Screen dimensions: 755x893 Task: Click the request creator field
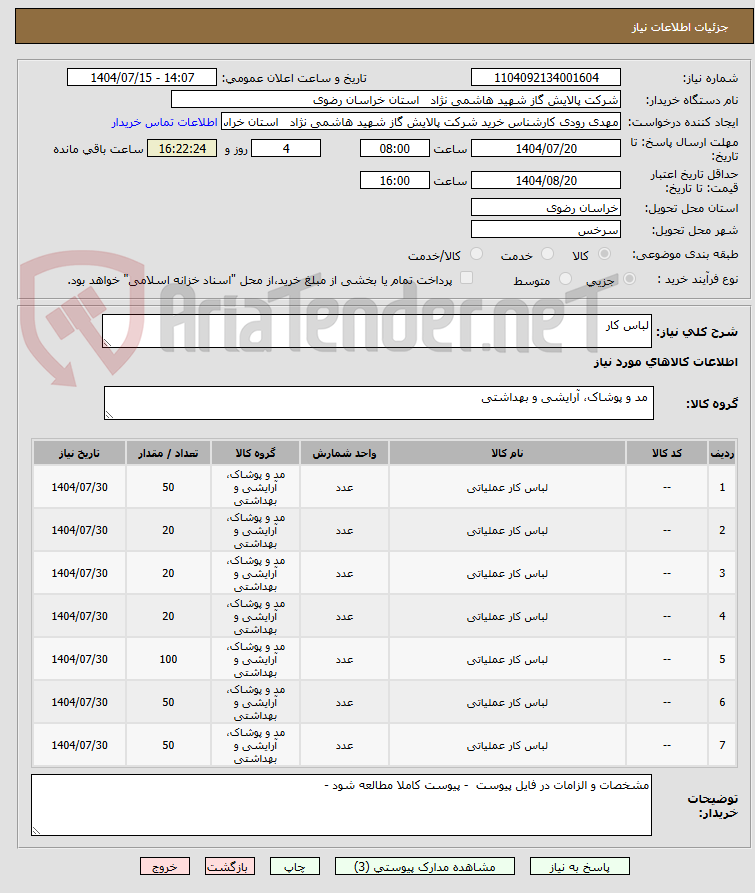click(421, 122)
